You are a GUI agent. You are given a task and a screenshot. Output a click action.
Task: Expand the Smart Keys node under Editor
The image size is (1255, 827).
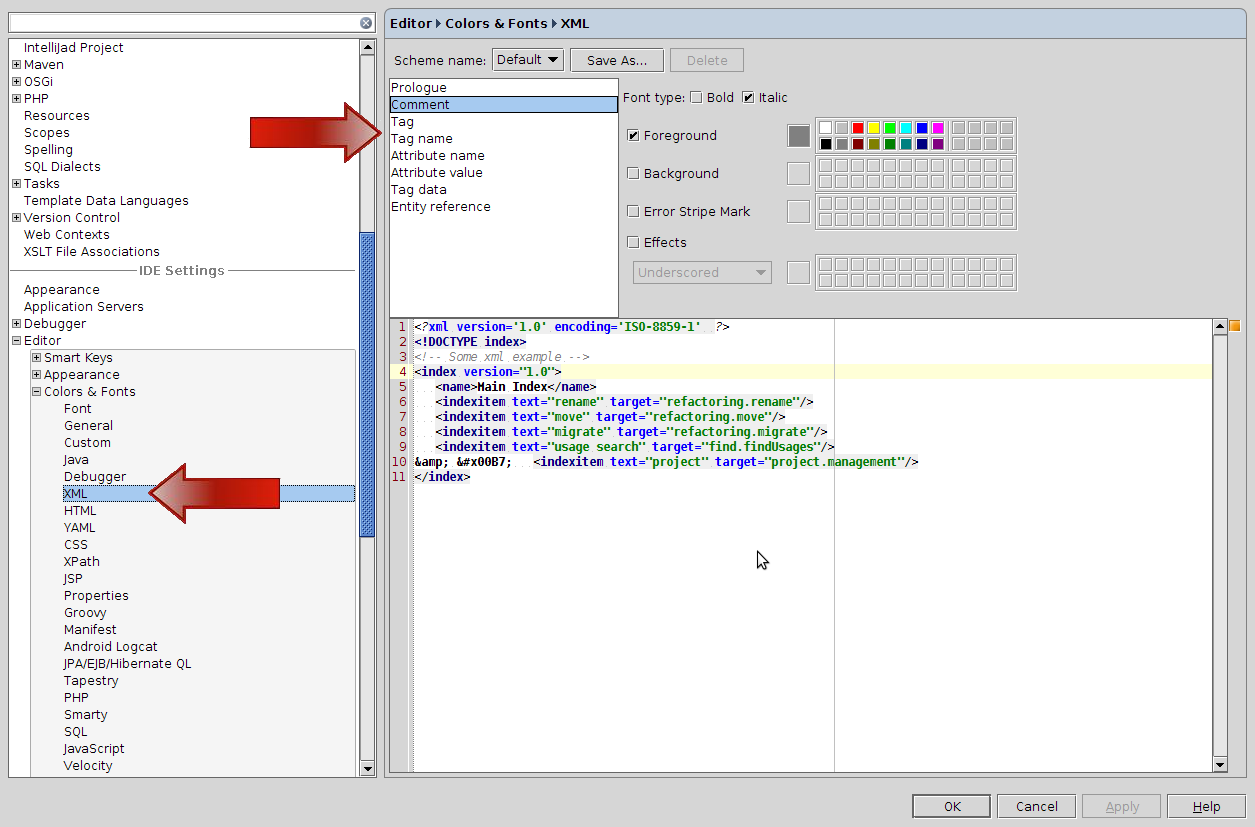36,358
